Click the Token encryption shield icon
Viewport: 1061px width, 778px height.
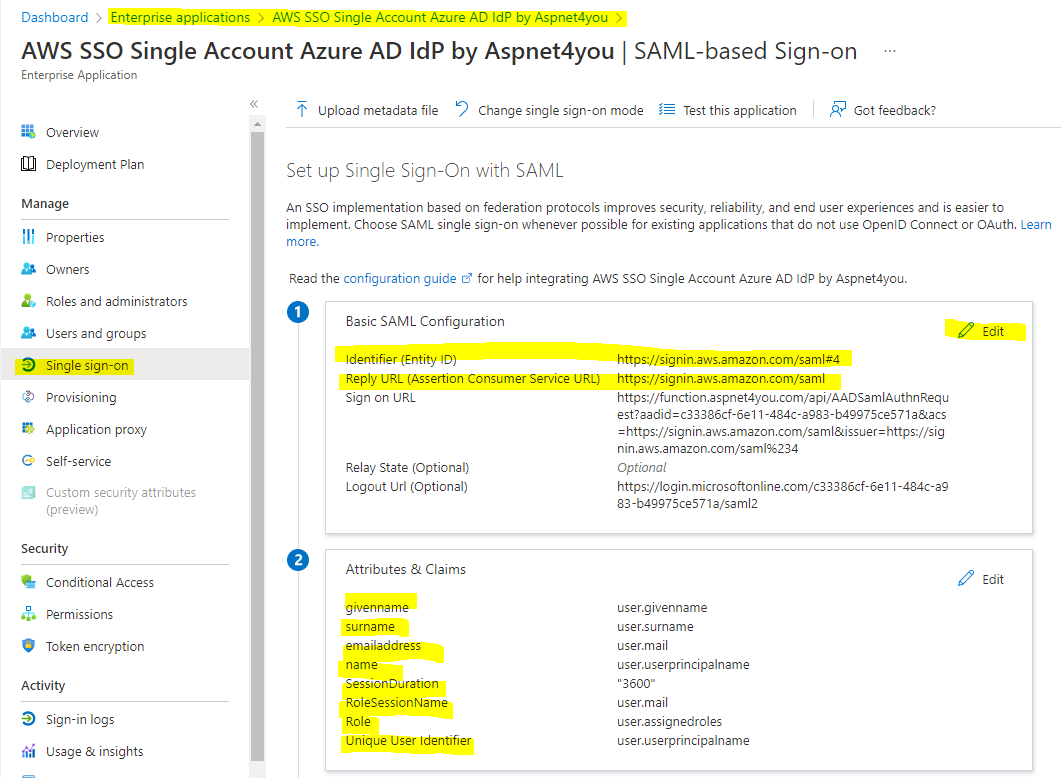tap(29, 646)
